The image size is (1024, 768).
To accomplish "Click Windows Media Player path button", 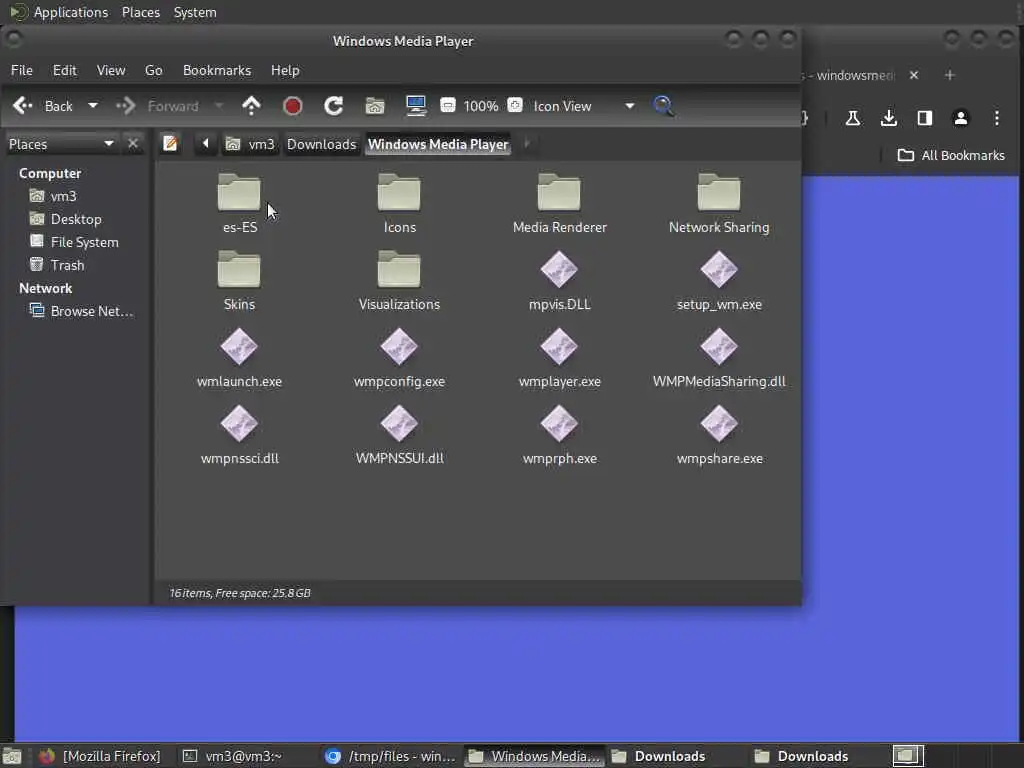I will [438, 144].
